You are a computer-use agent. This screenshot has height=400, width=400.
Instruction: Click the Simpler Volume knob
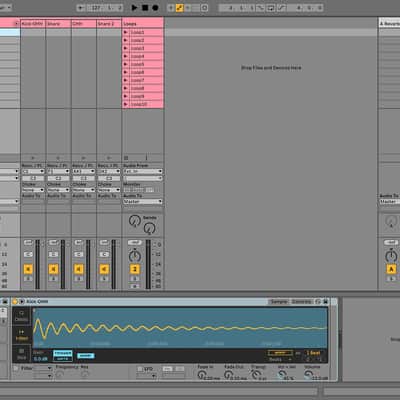tap(309, 375)
